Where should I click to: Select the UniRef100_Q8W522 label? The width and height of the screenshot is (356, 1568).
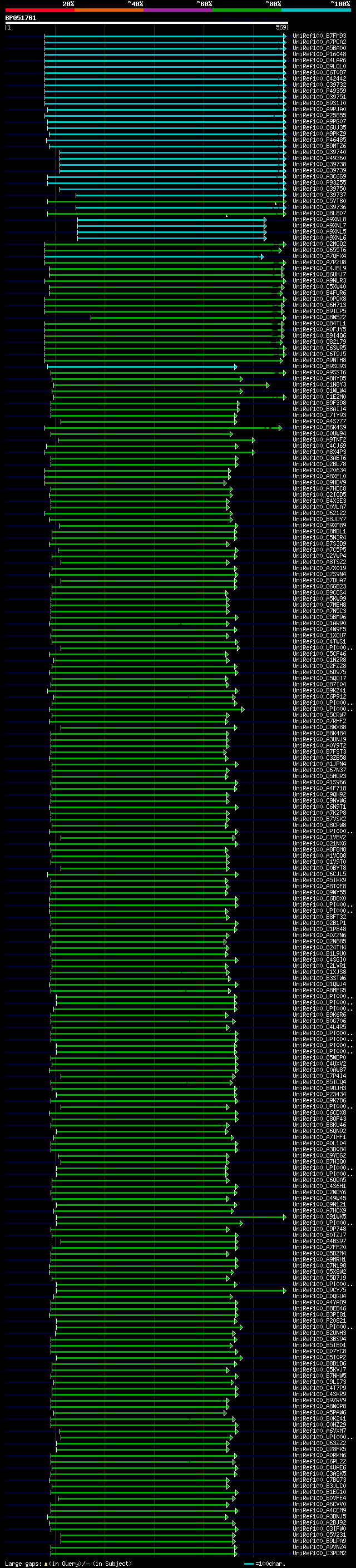pyautogui.click(x=319, y=317)
